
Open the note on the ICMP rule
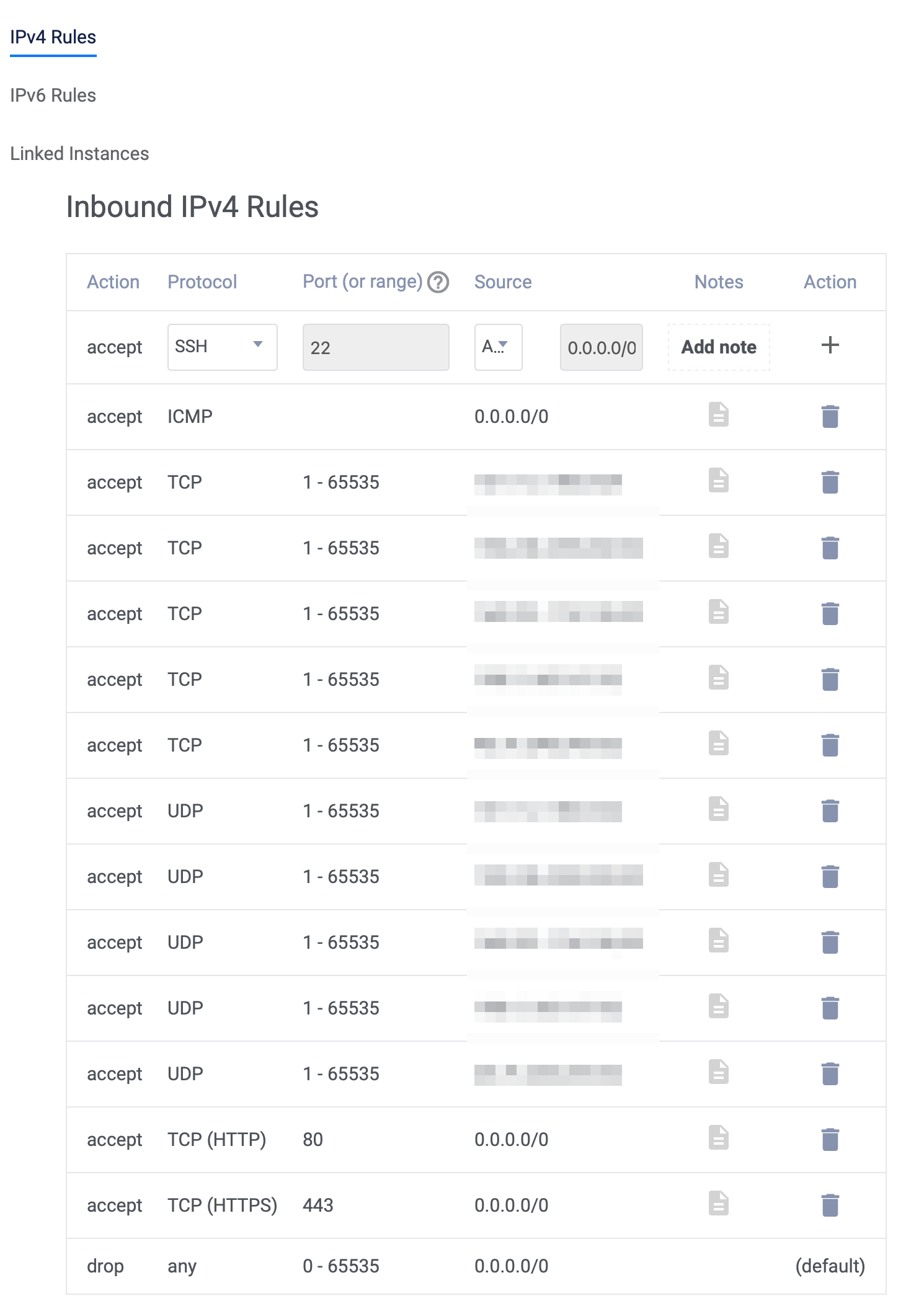(x=718, y=416)
